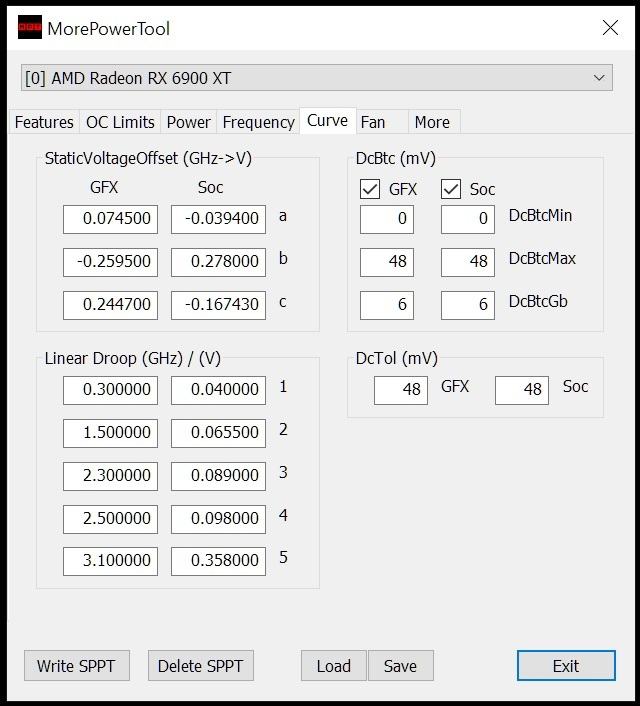This screenshot has height=706, width=640.
Task: Exit the application via Exit button
Action: [566, 665]
